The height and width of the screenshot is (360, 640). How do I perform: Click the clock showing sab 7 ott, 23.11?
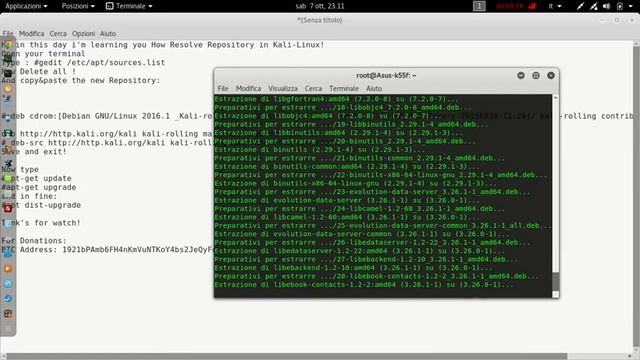click(x=320, y=6)
